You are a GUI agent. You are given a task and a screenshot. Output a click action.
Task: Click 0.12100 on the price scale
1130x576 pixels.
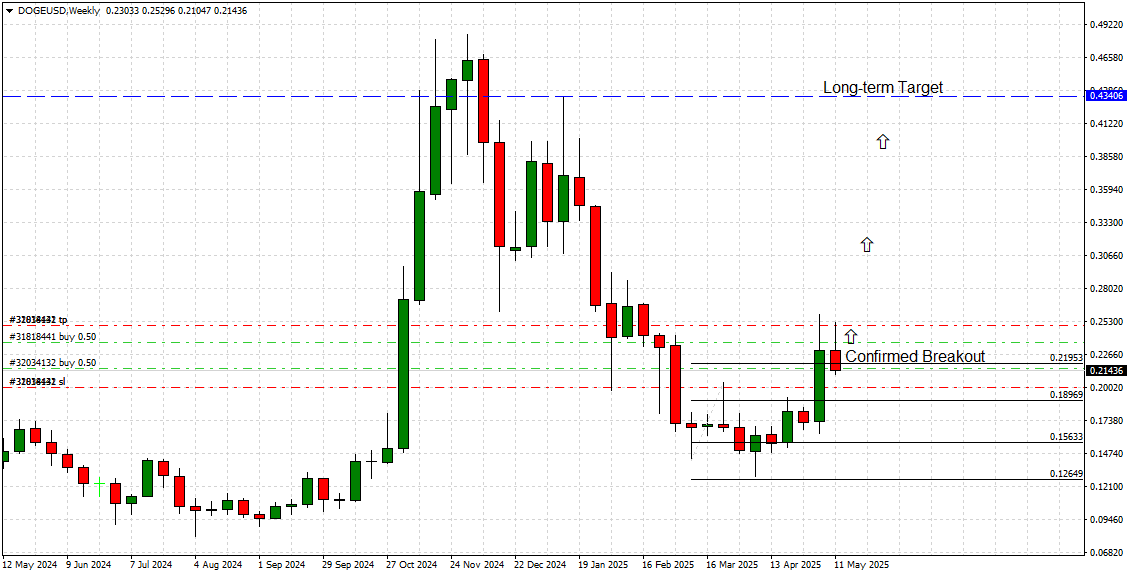click(x=1108, y=487)
